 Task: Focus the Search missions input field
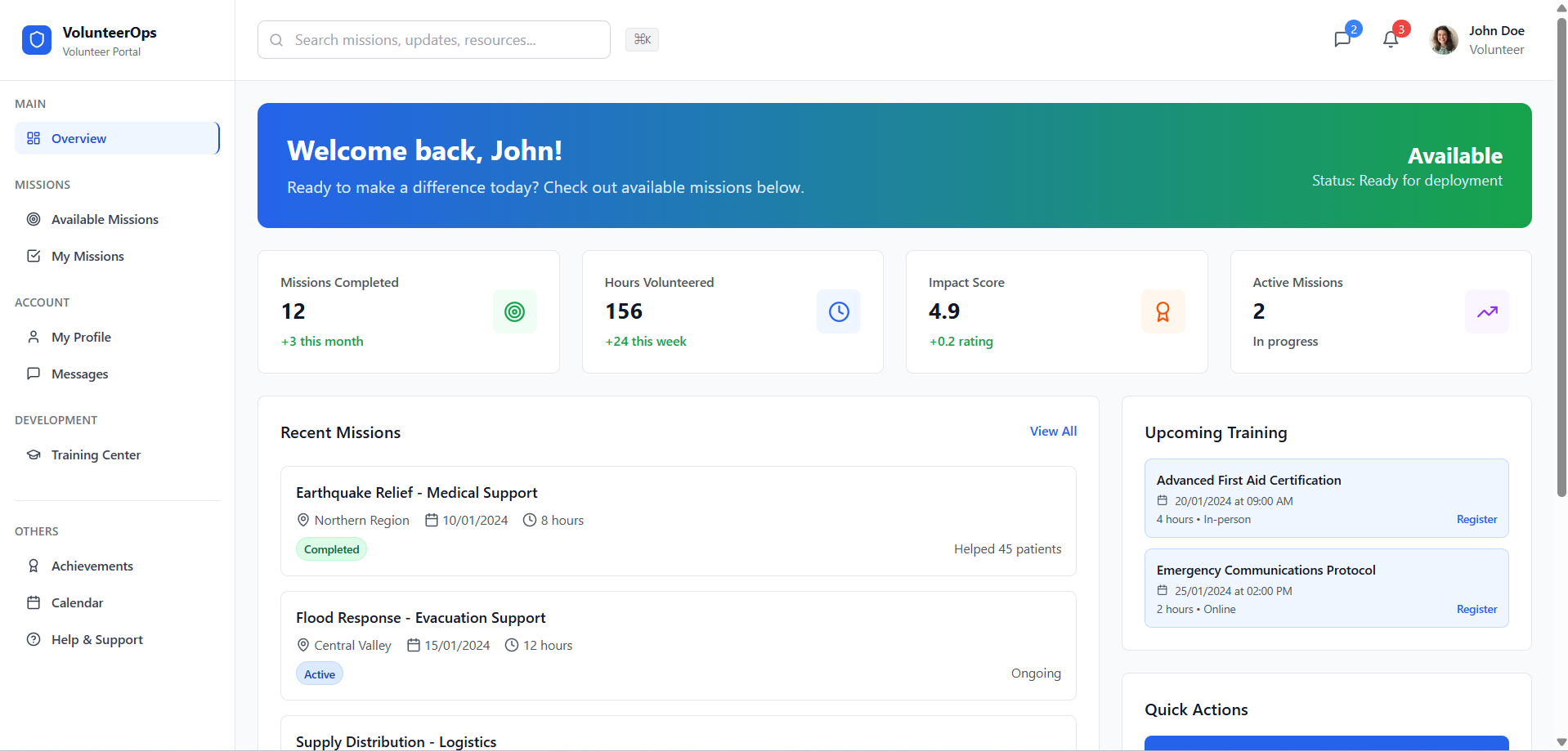pos(434,40)
